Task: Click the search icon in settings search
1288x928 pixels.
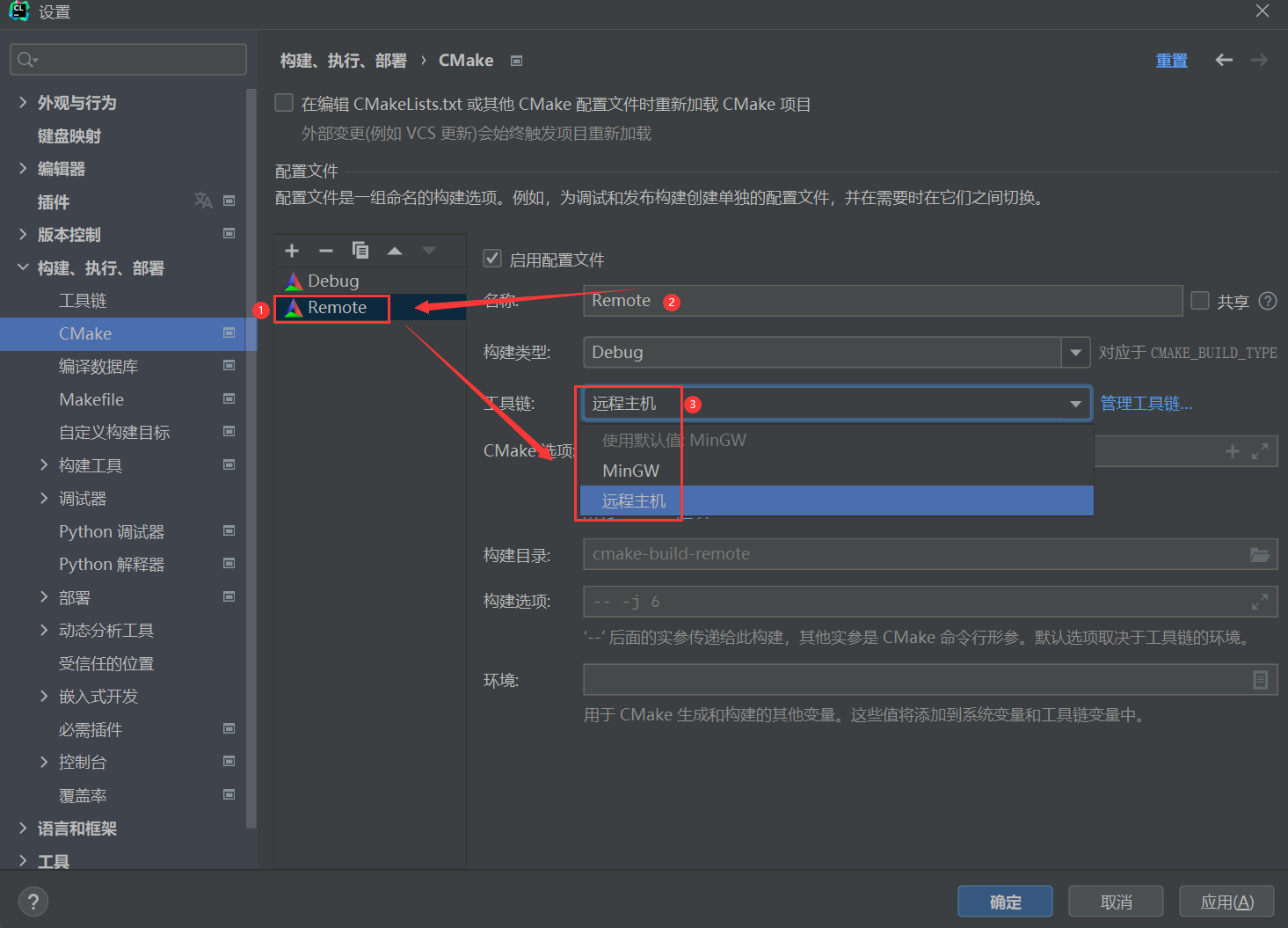Action: coord(27,60)
